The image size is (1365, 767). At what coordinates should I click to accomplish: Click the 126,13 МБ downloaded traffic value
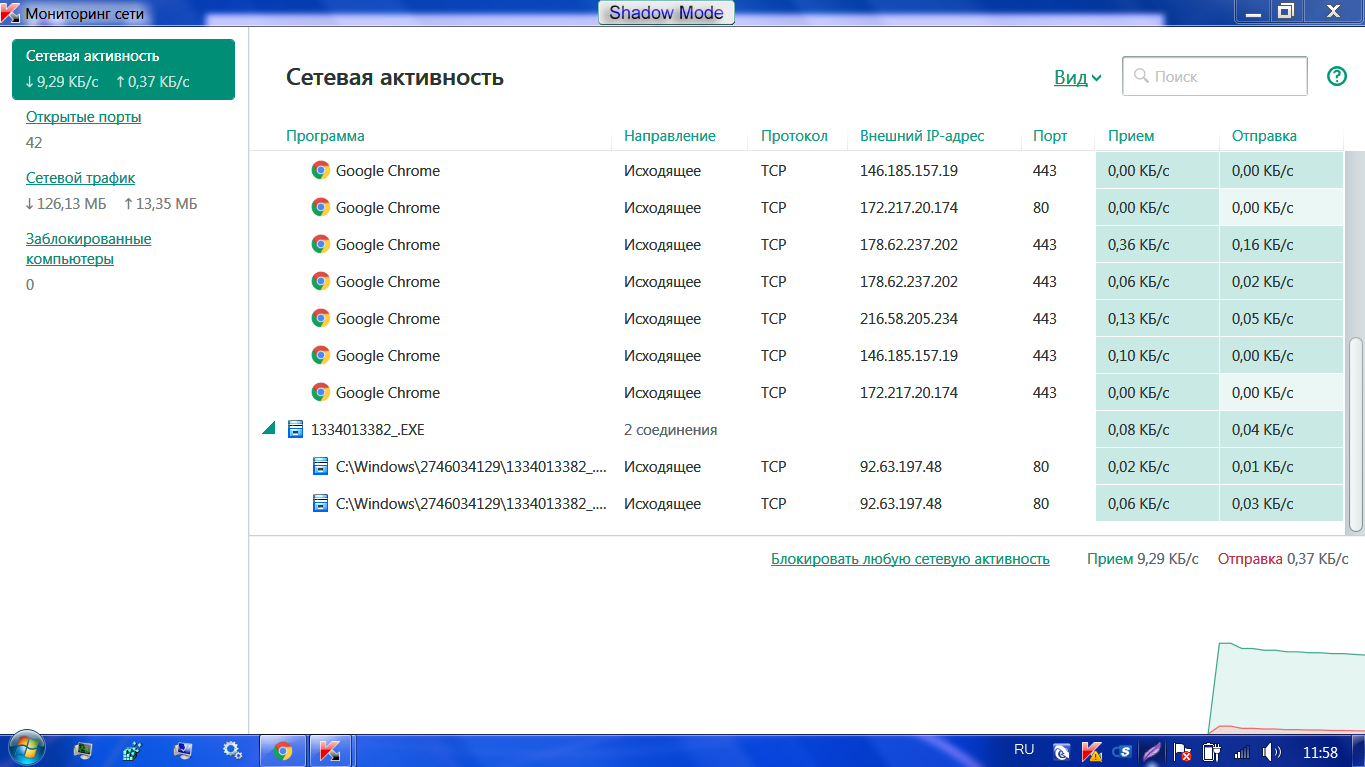click(x=66, y=204)
